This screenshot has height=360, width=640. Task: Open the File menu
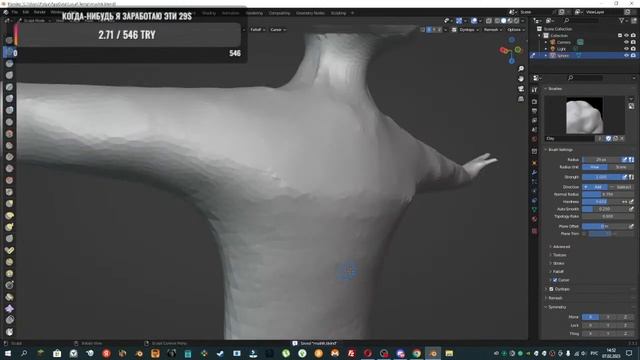[15, 12]
